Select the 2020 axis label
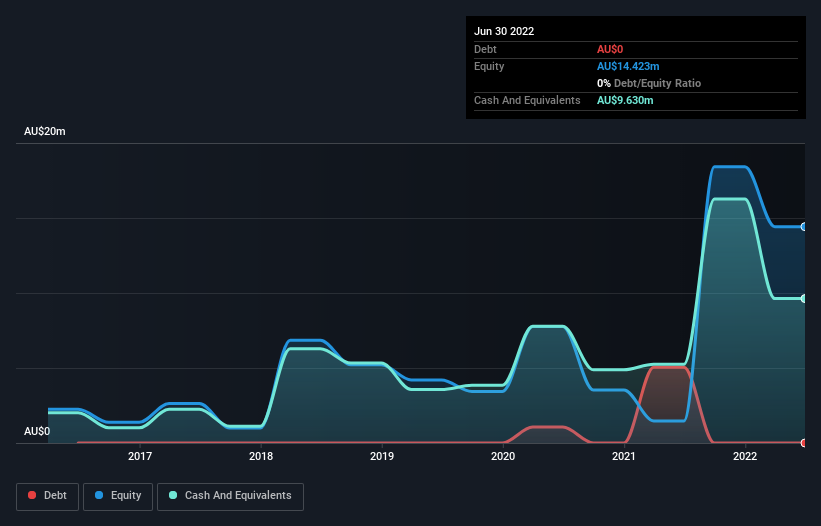 click(503, 456)
